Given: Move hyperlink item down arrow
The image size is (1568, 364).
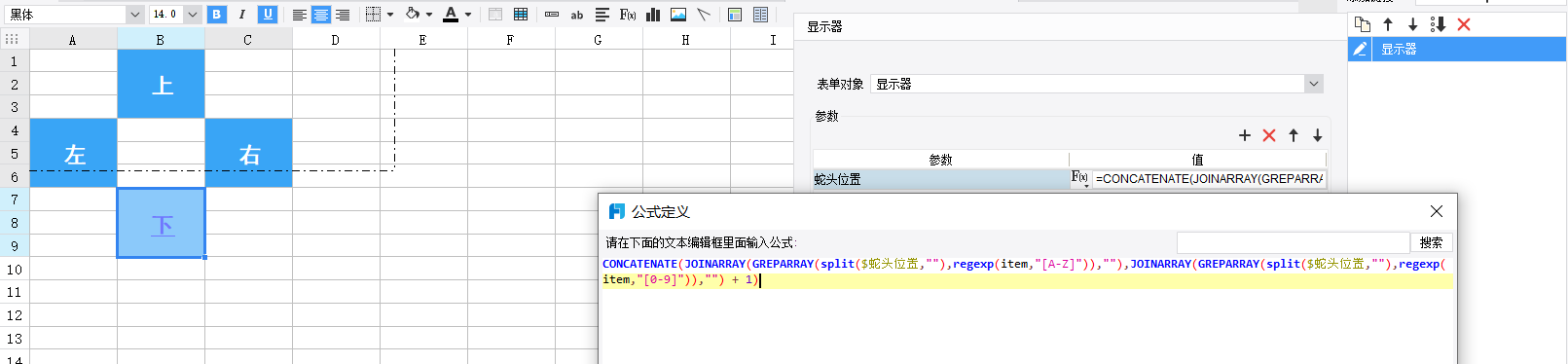Looking at the screenshot, I should coord(1413,24).
